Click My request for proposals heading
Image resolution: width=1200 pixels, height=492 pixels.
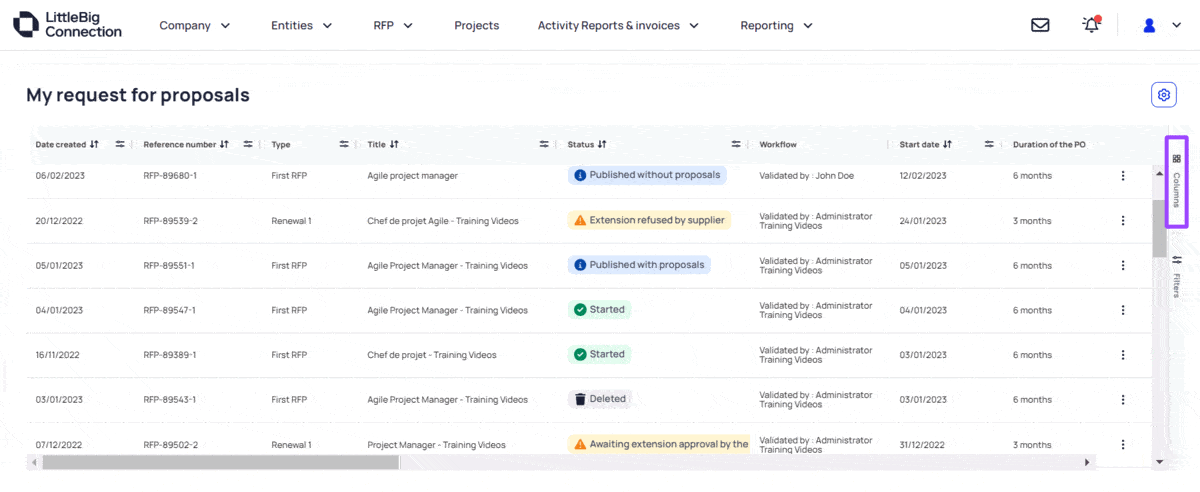point(138,96)
